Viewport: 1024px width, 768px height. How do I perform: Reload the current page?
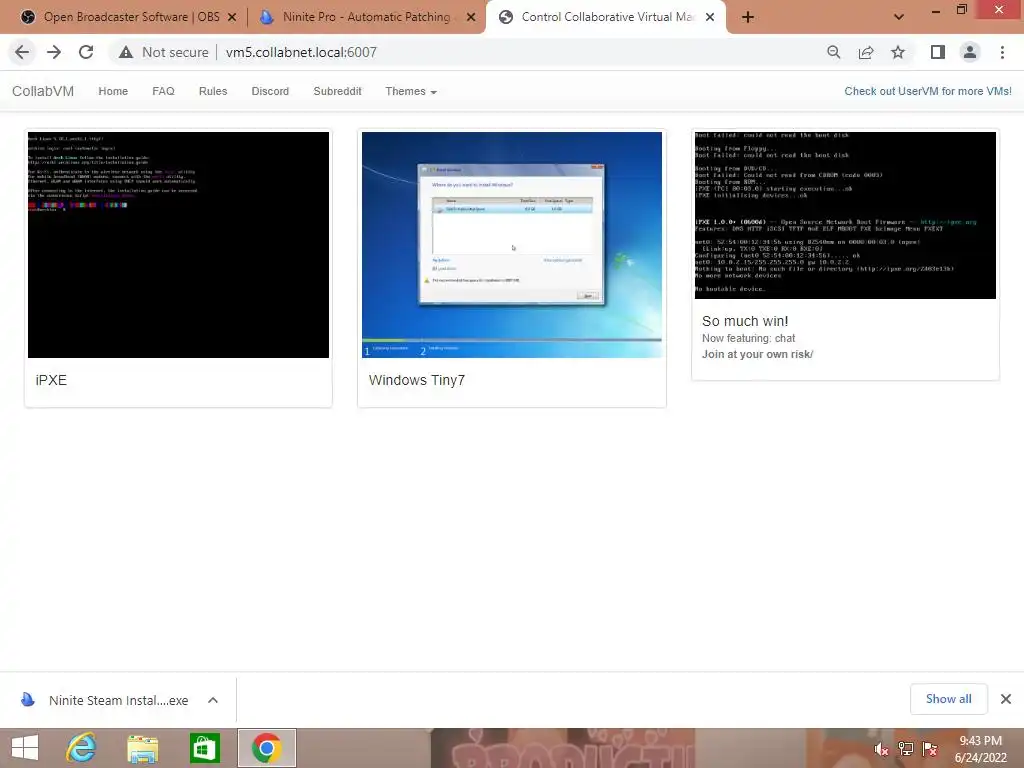pyautogui.click(x=86, y=52)
